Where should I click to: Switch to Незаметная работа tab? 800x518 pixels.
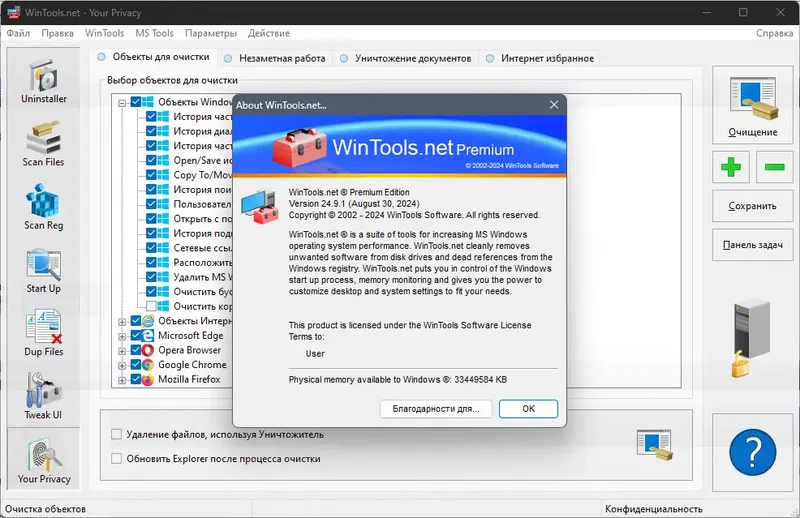pos(276,59)
